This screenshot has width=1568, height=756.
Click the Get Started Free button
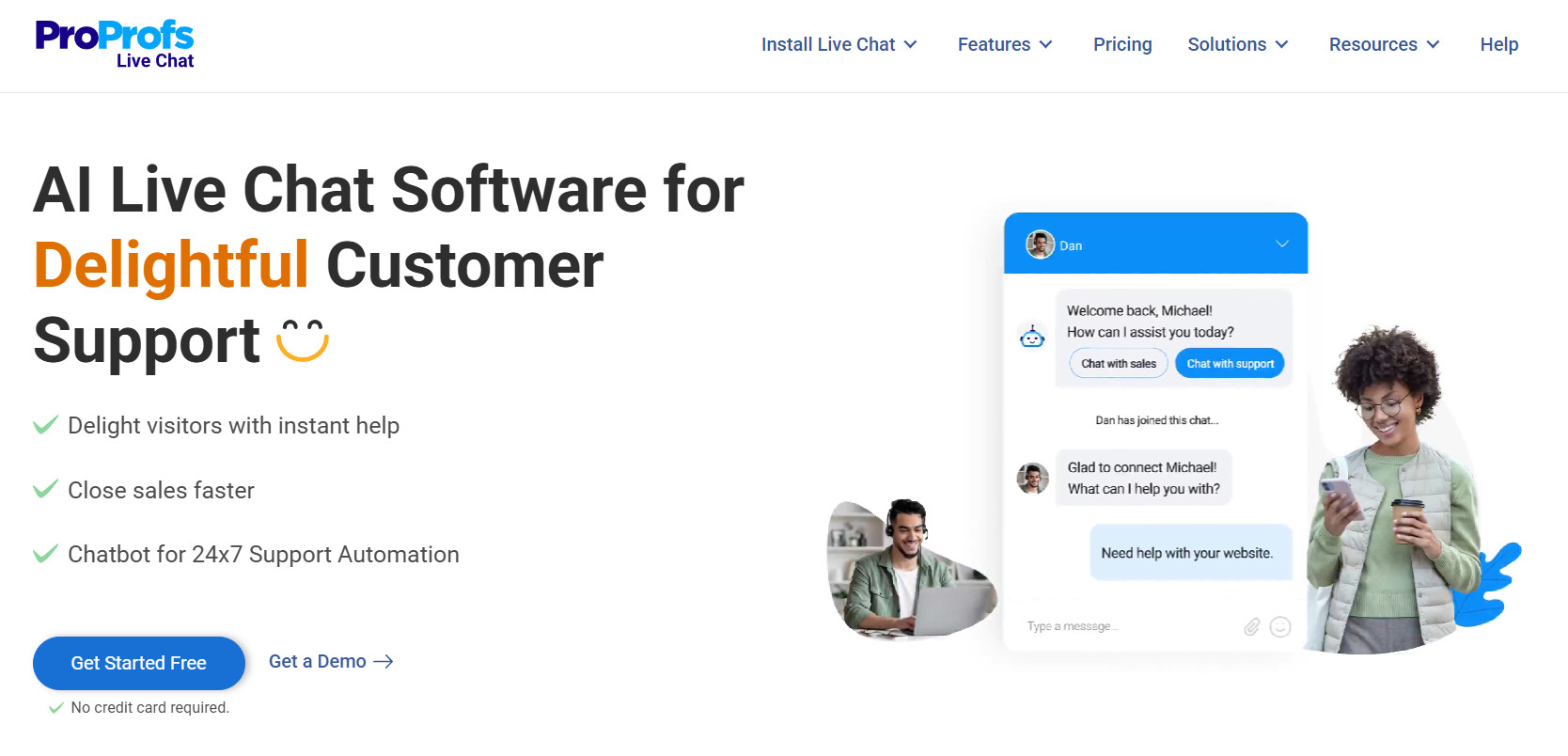[139, 663]
